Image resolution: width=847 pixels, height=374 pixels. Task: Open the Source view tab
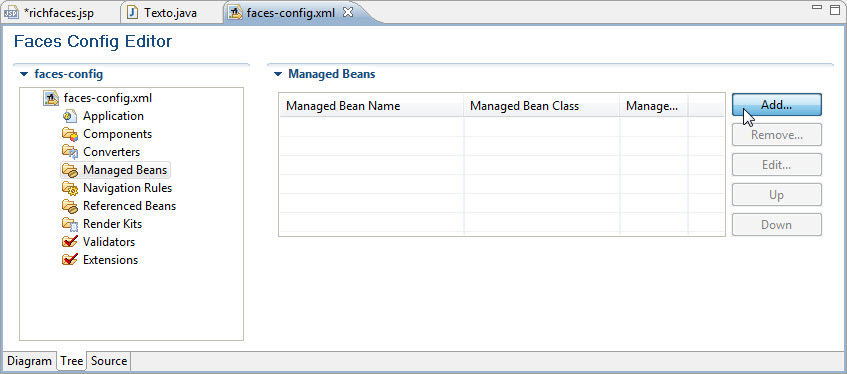109,361
